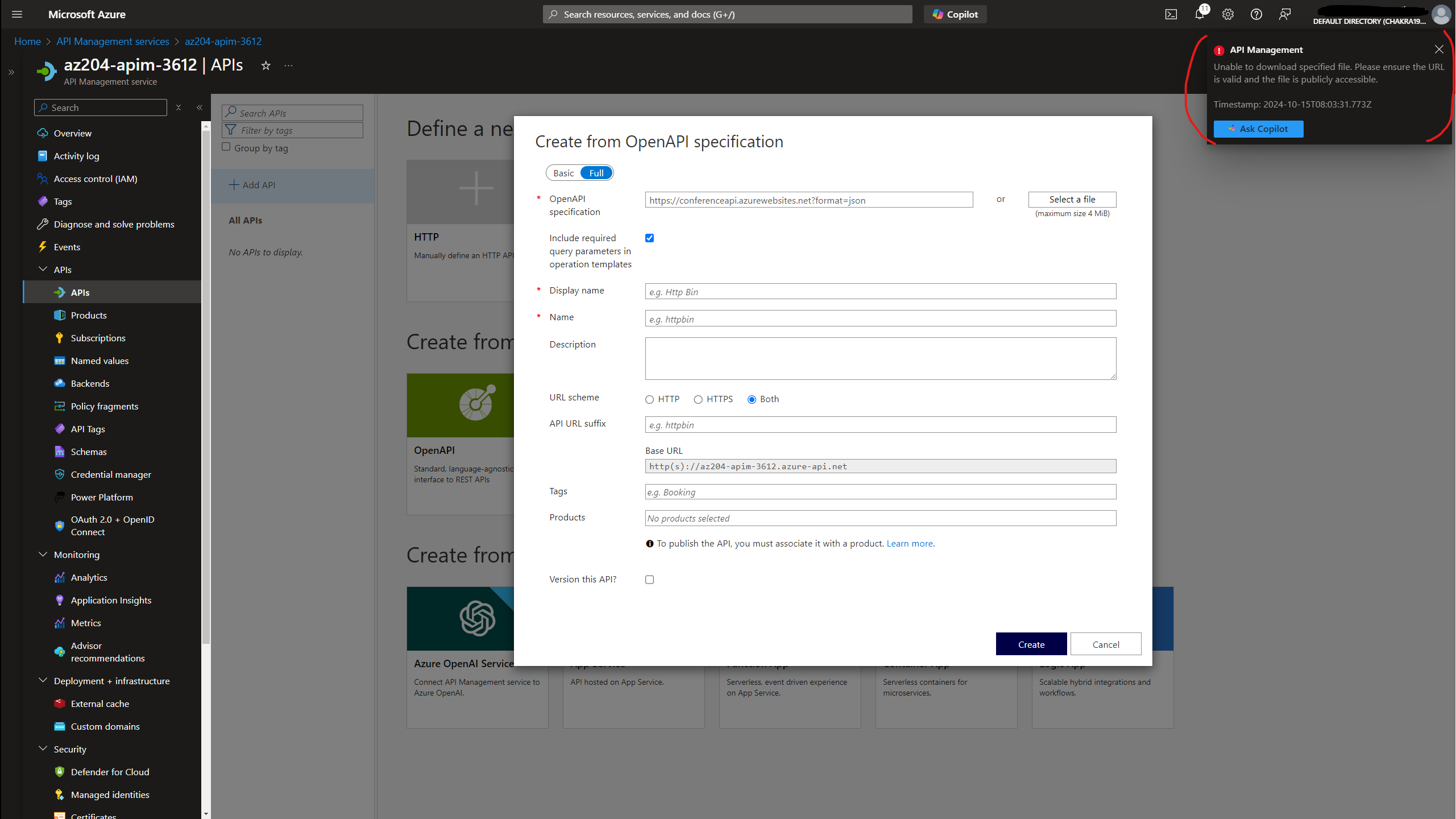
Task: Open az204-apim-3612 breadcrumb link
Action: tap(223, 42)
